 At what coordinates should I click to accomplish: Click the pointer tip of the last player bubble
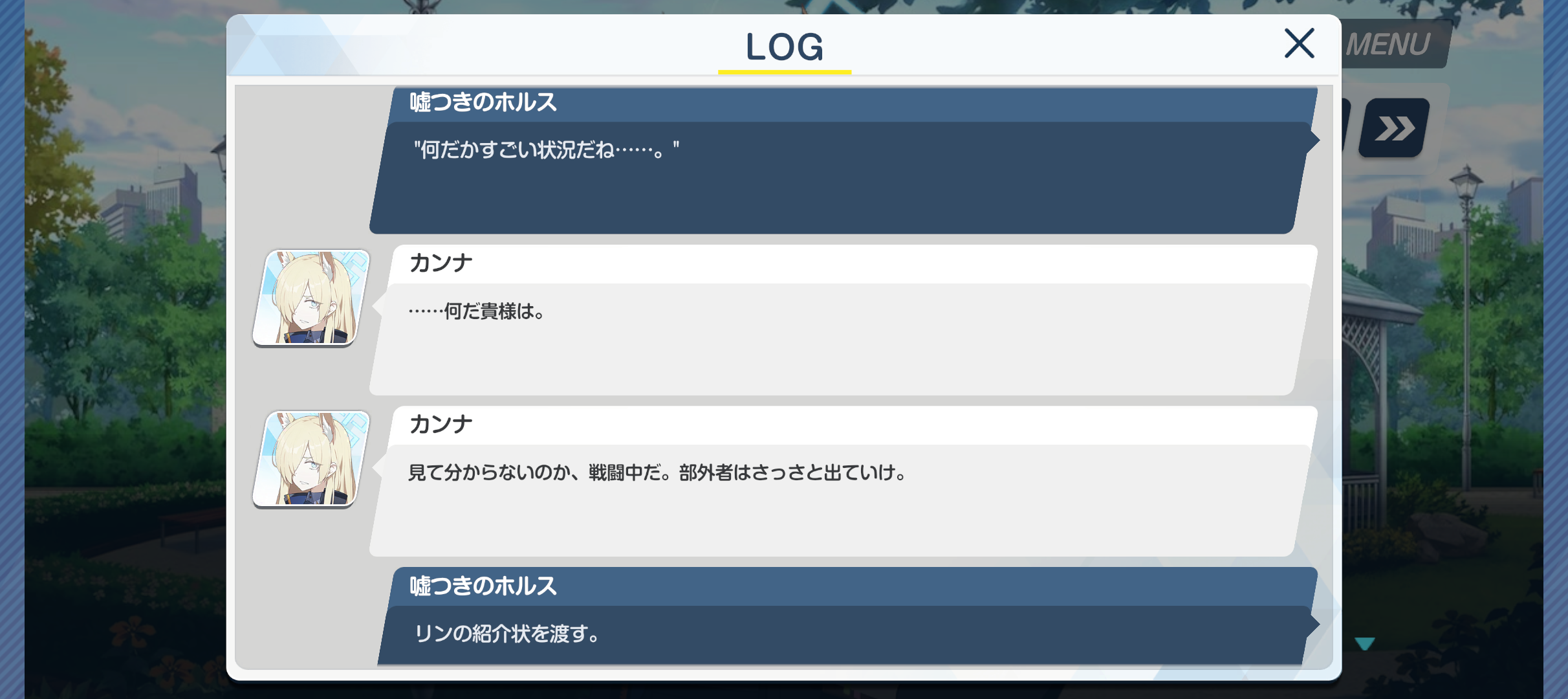coord(1314,624)
